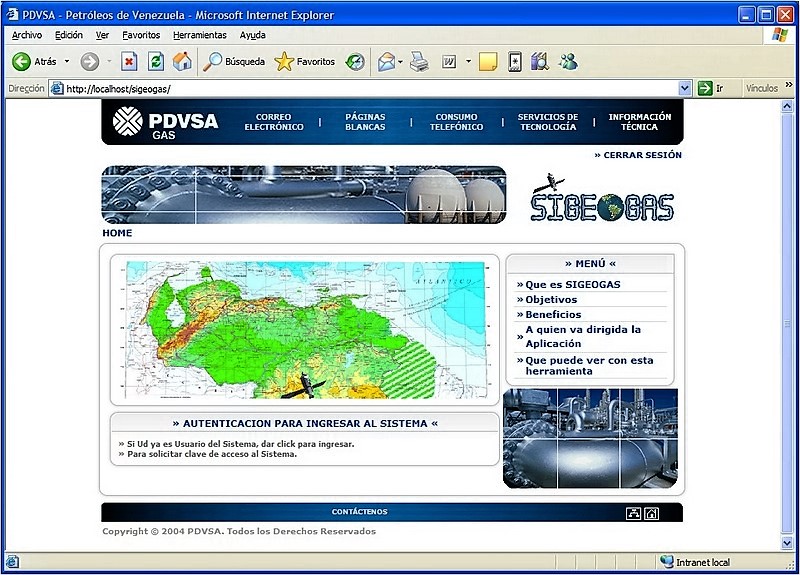Open the Archivo menu
The image size is (800, 575).
pos(27,35)
